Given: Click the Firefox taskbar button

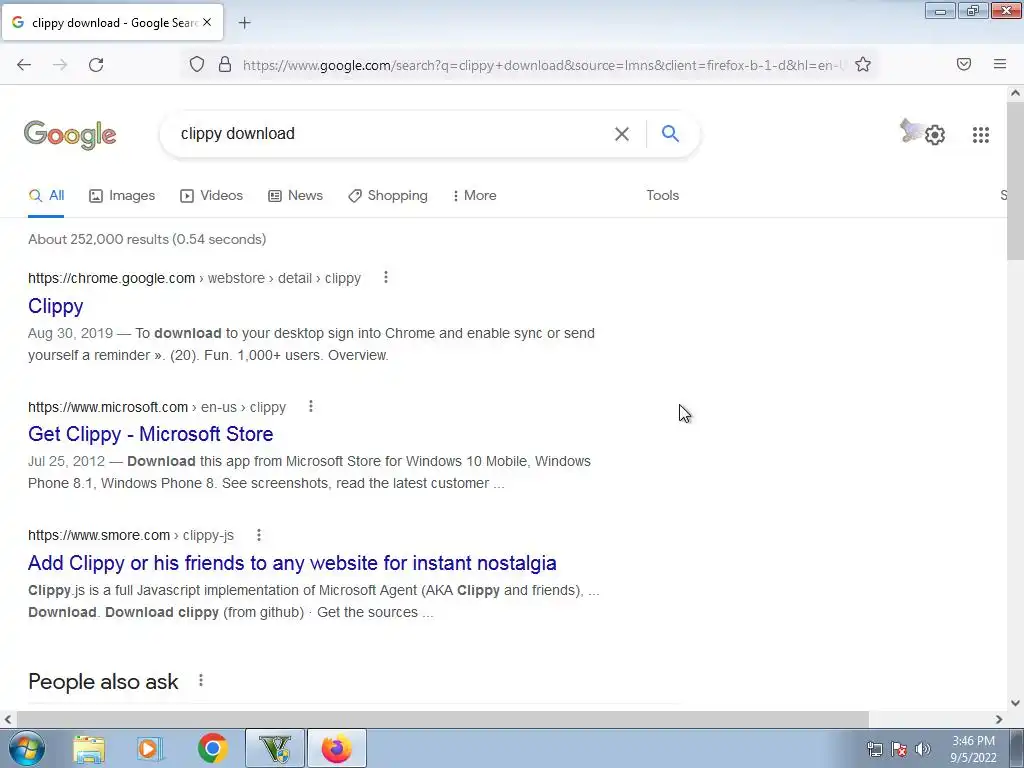Looking at the screenshot, I should tap(337, 748).
